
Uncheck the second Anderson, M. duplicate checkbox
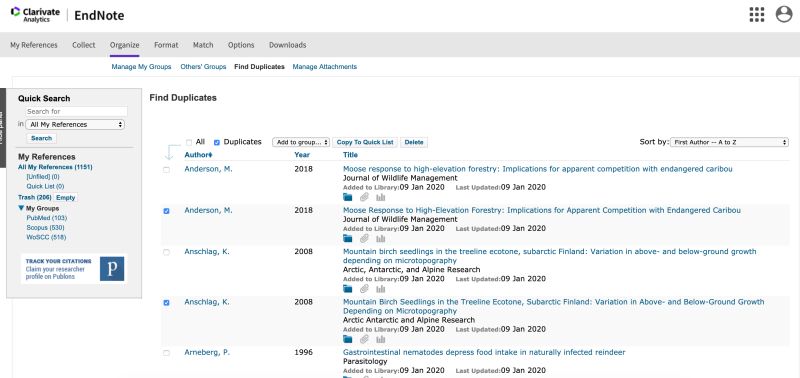tap(166, 211)
